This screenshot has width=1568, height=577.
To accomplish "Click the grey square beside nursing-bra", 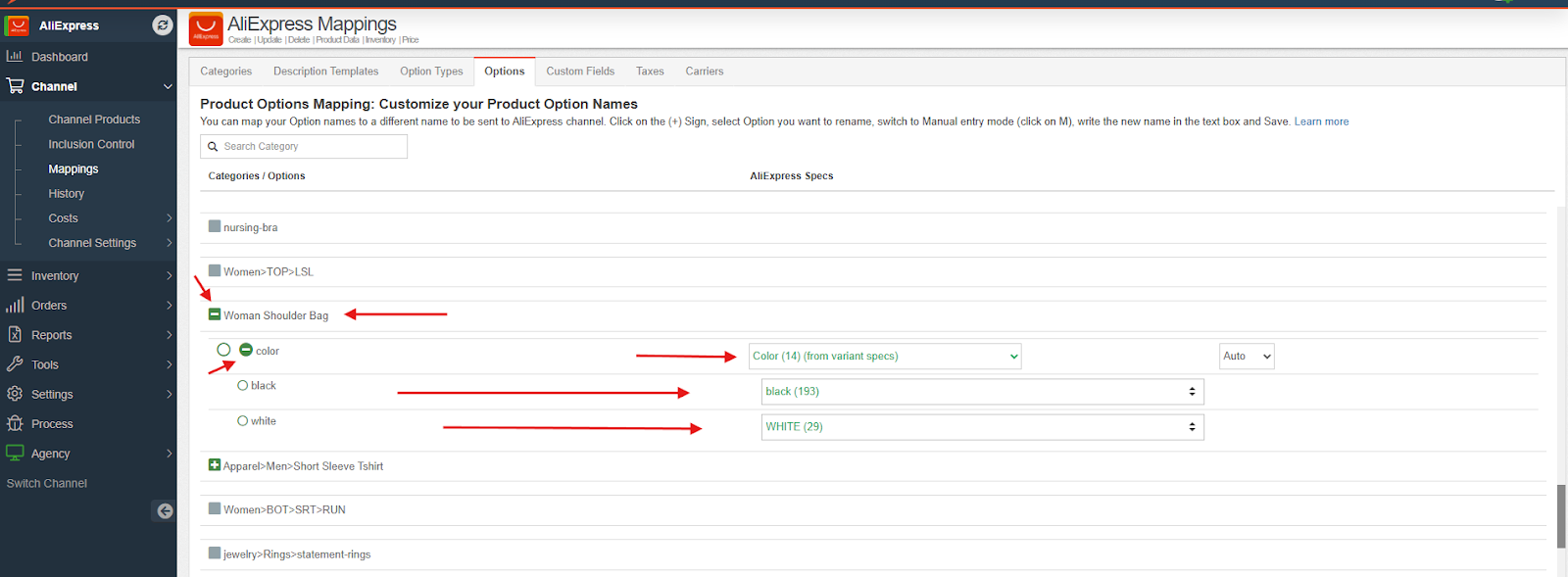I will (215, 226).
